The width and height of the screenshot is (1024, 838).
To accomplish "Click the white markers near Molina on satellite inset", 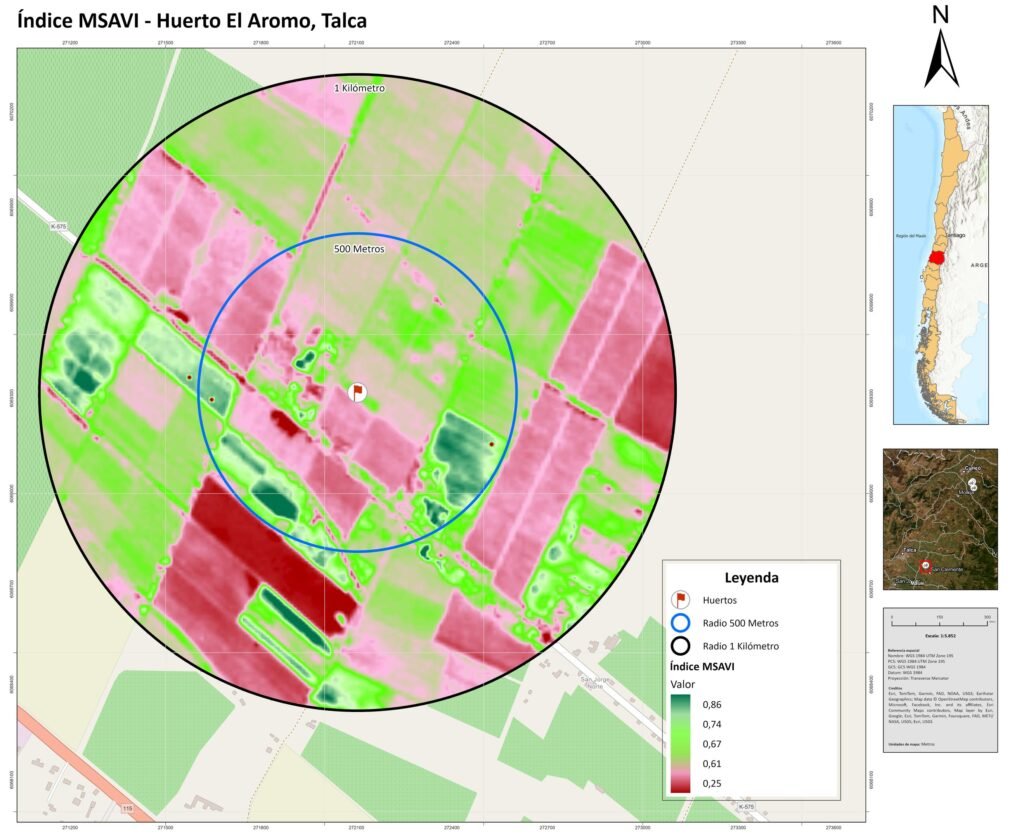I will click(973, 482).
